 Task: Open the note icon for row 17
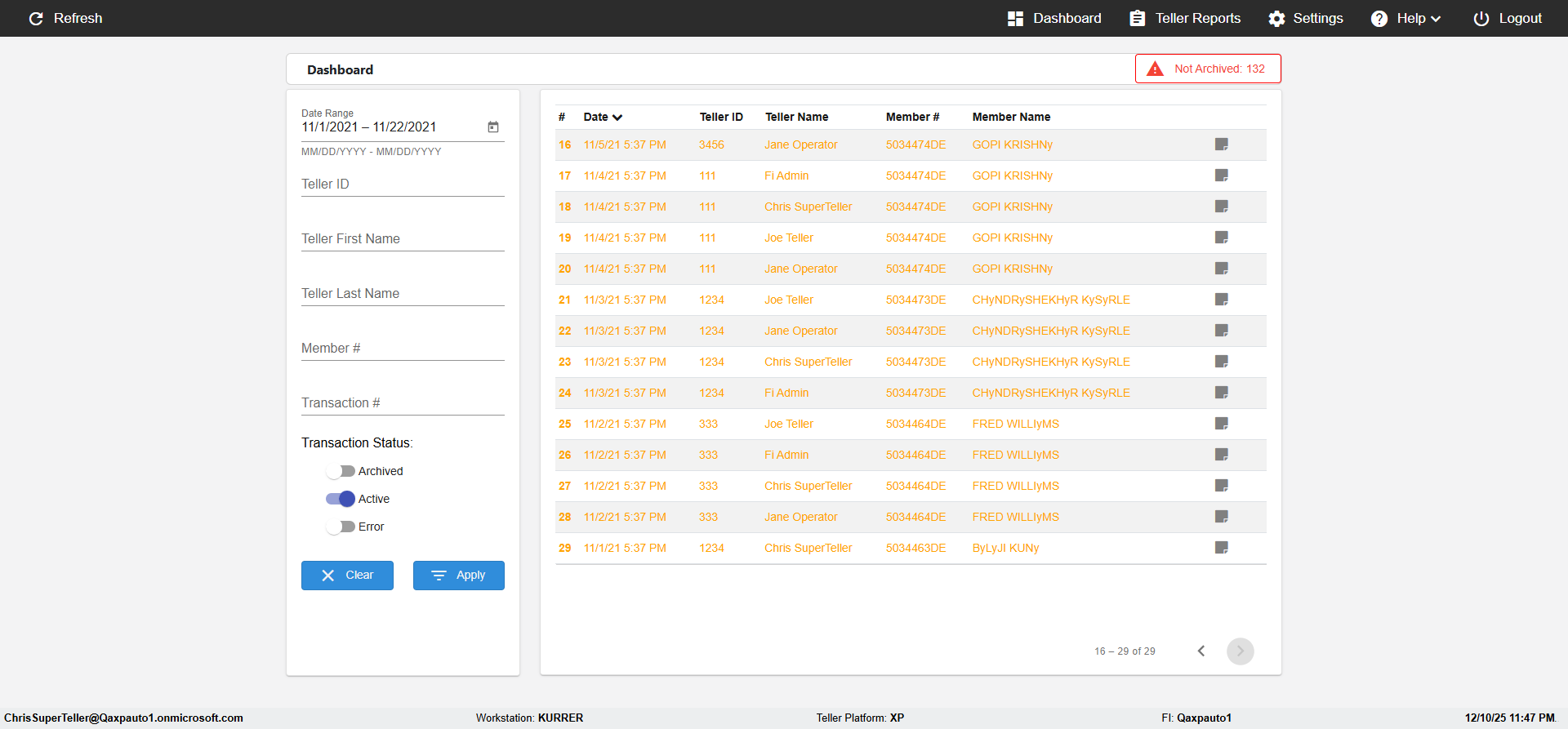(1222, 176)
